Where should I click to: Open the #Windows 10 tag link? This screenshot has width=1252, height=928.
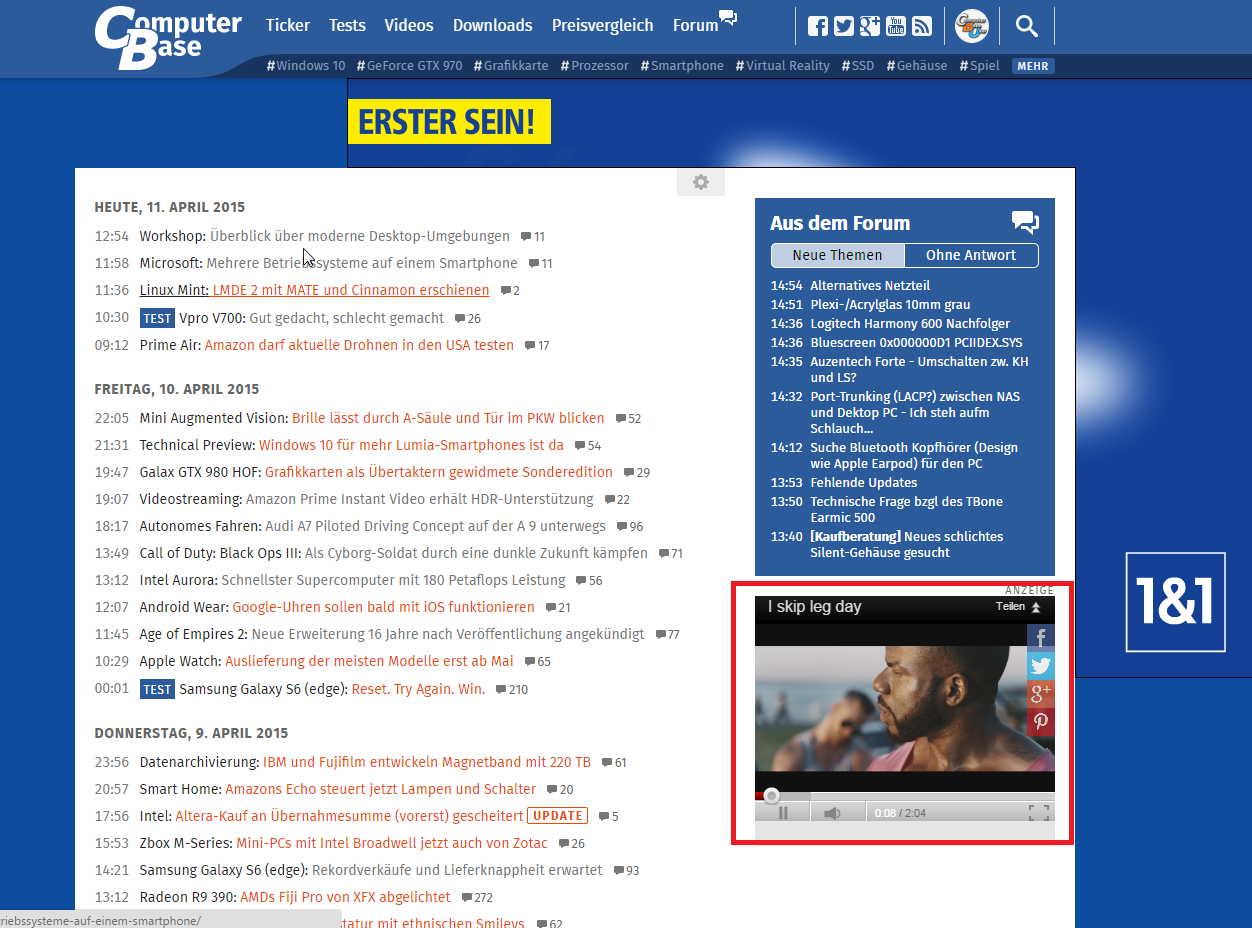[x=306, y=66]
